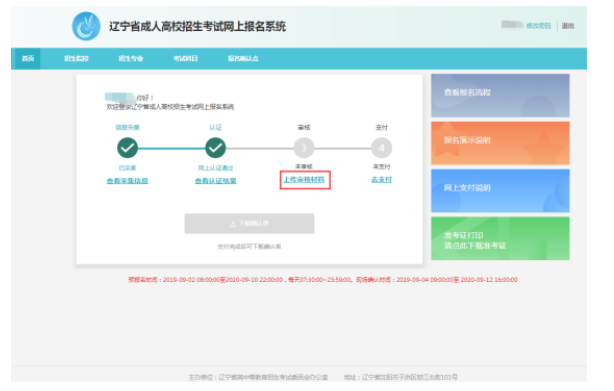Click the 查看采集信息 link
Image resolution: width=614 pixels, height=391 pixels.
[x=127, y=180]
